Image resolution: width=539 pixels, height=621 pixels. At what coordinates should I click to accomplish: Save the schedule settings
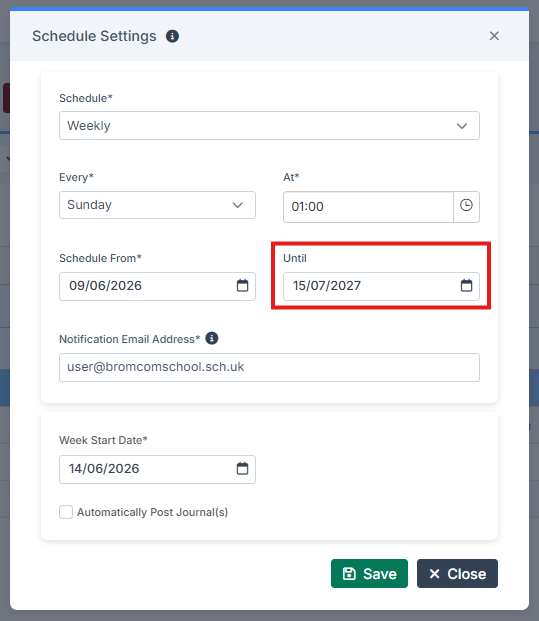[369, 573]
